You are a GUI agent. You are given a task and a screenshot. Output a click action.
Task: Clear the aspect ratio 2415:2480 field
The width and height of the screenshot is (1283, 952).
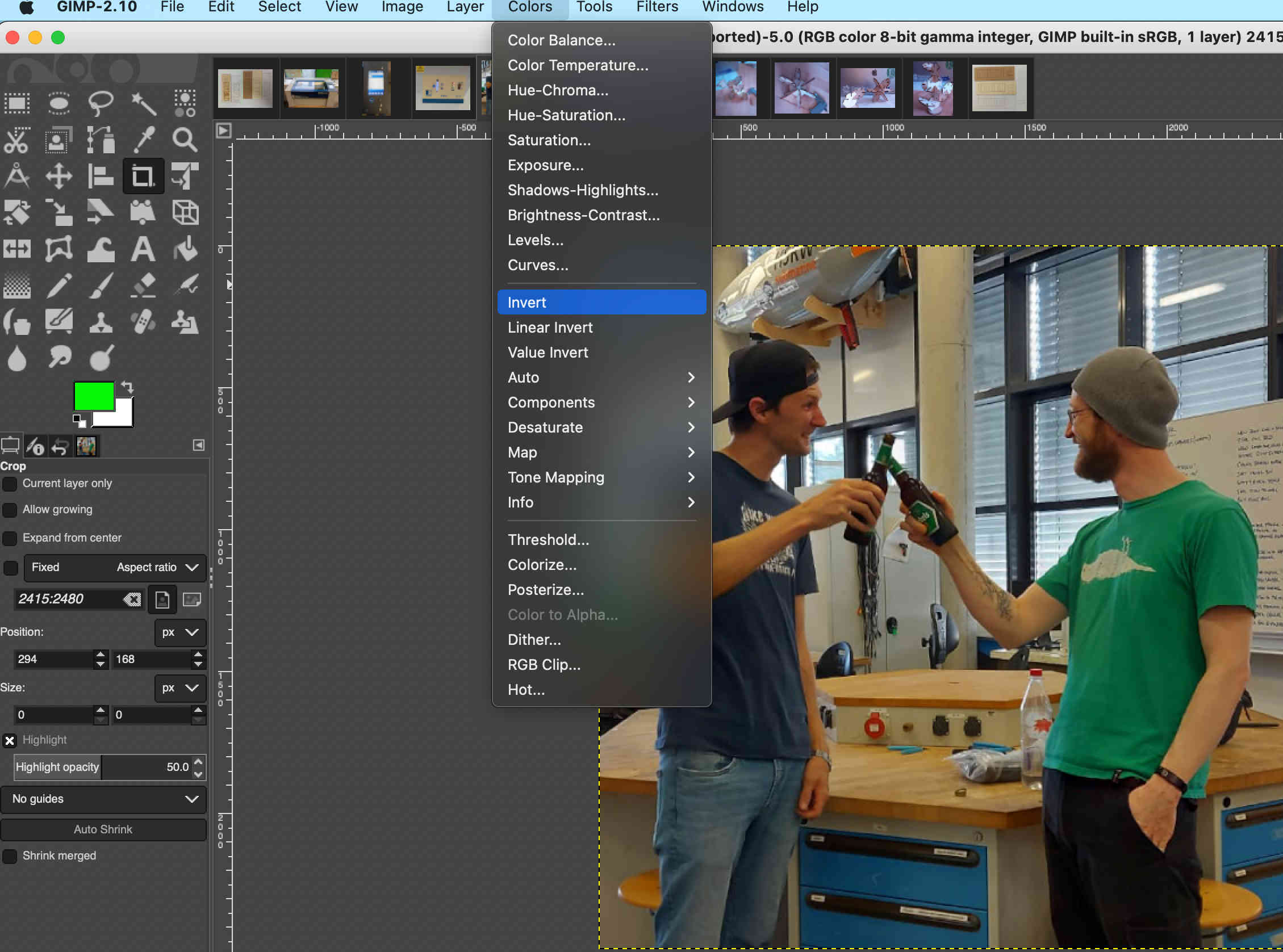pyautogui.click(x=132, y=599)
